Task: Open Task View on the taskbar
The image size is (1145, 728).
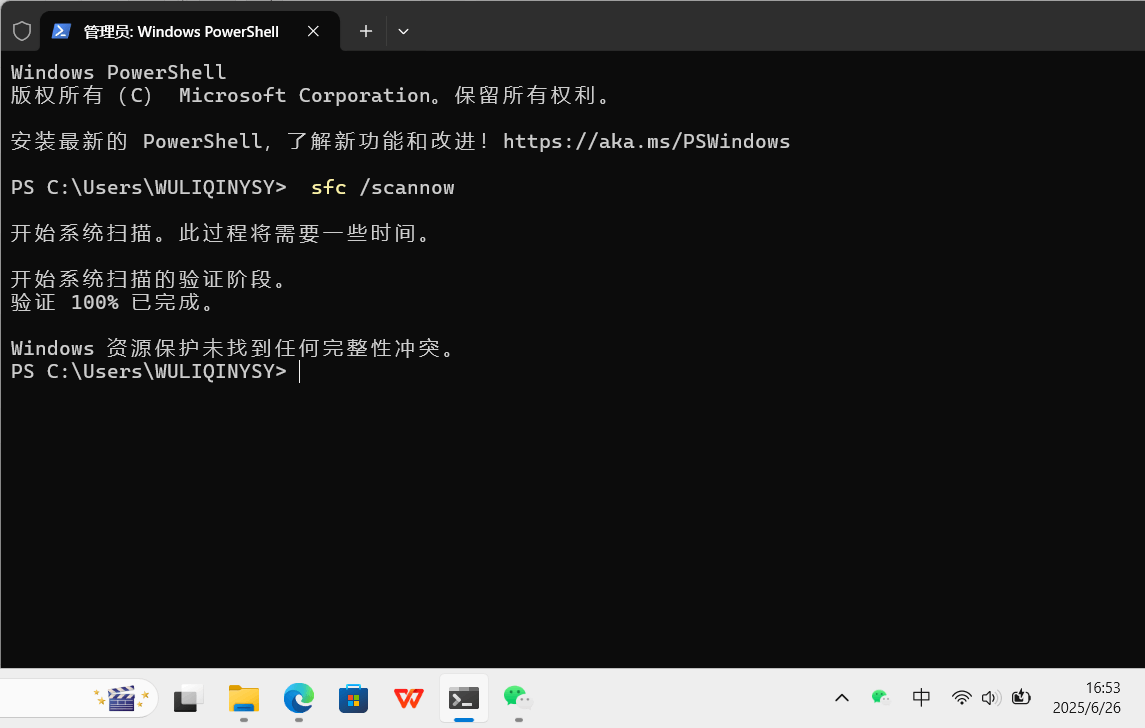Action: (188, 699)
